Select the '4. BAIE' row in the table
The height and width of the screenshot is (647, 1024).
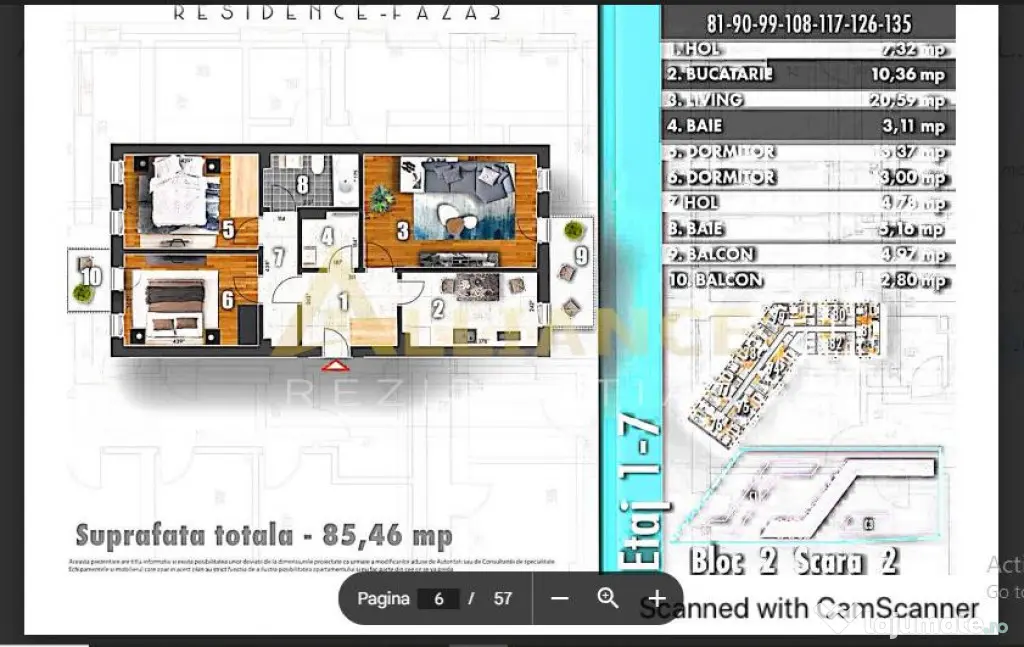[x=808, y=126]
